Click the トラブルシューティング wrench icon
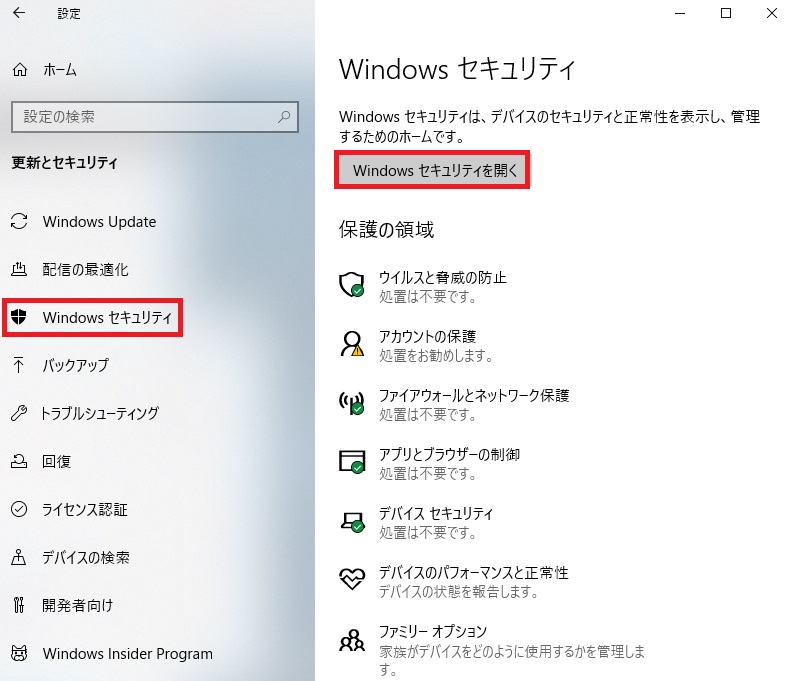 (19, 413)
